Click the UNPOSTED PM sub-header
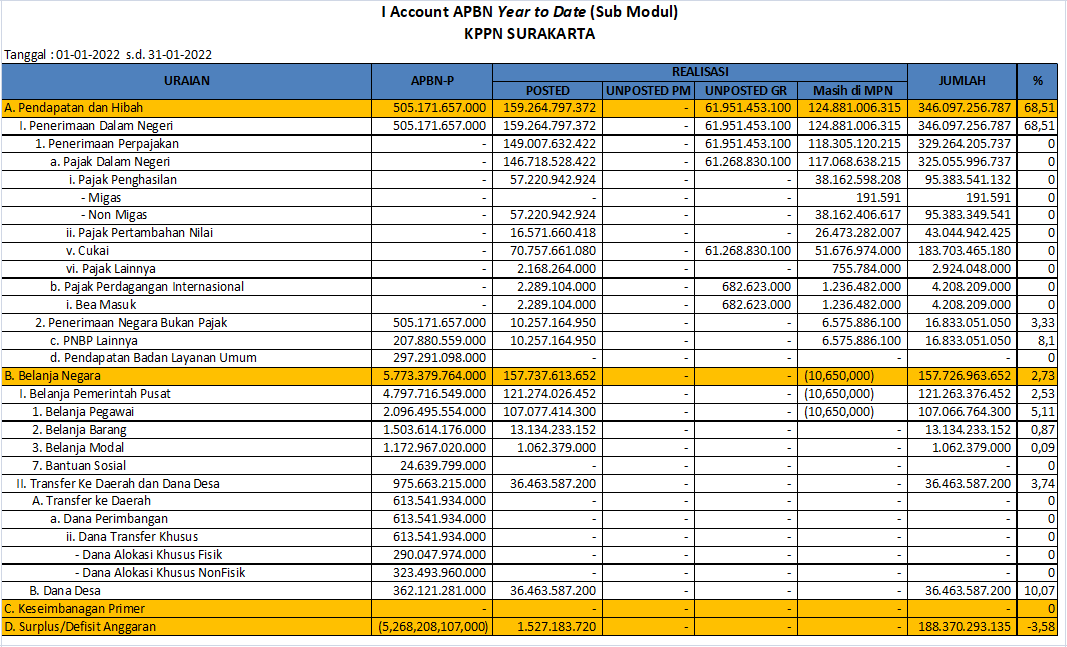 (x=649, y=90)
